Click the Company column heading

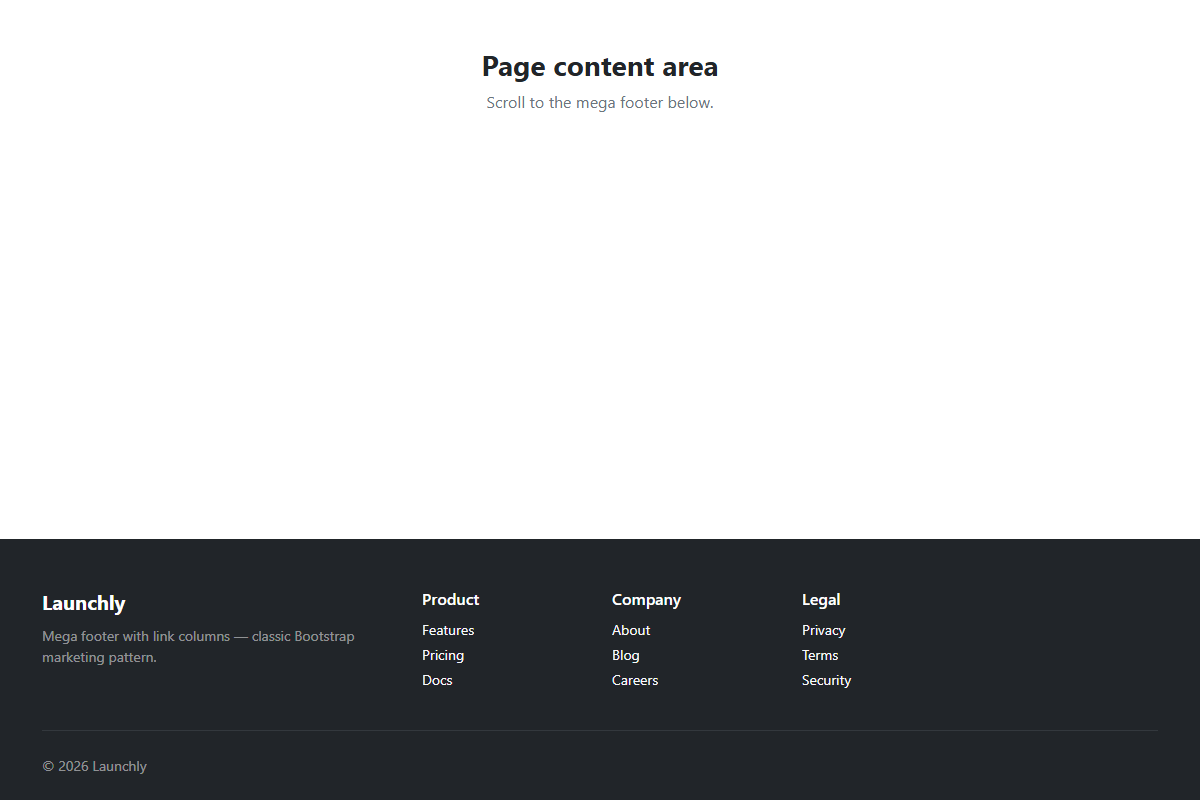646,600
